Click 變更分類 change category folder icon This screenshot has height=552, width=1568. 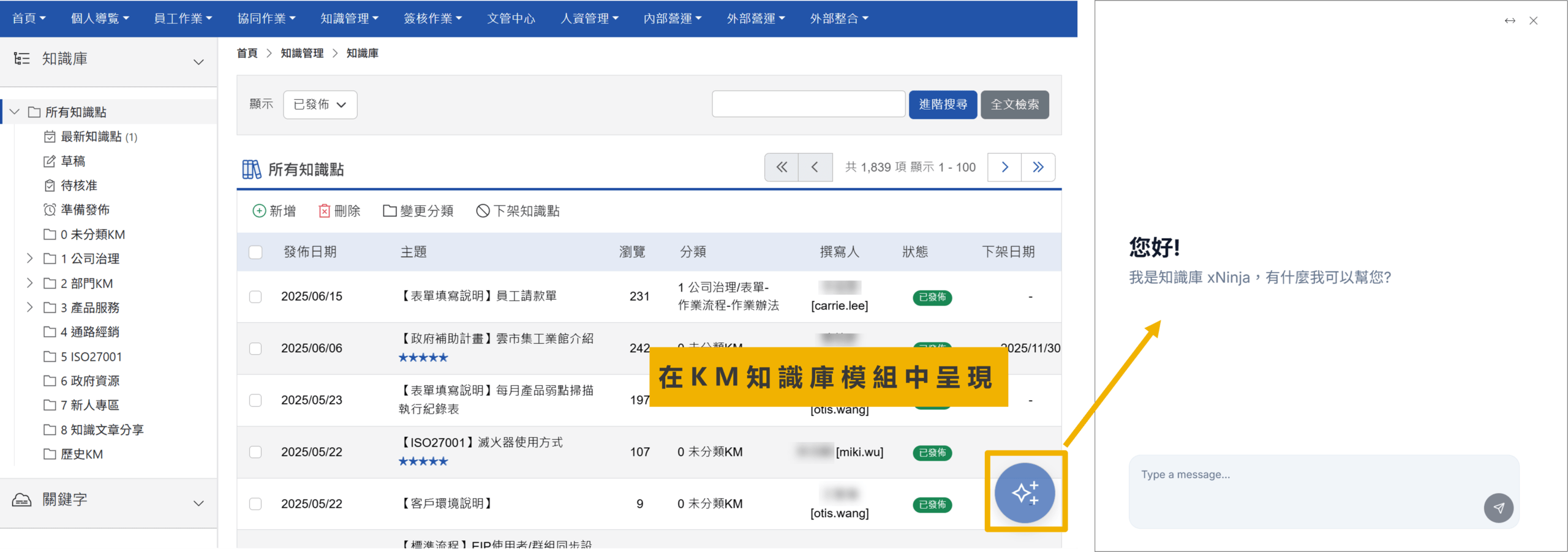[390, 211]
